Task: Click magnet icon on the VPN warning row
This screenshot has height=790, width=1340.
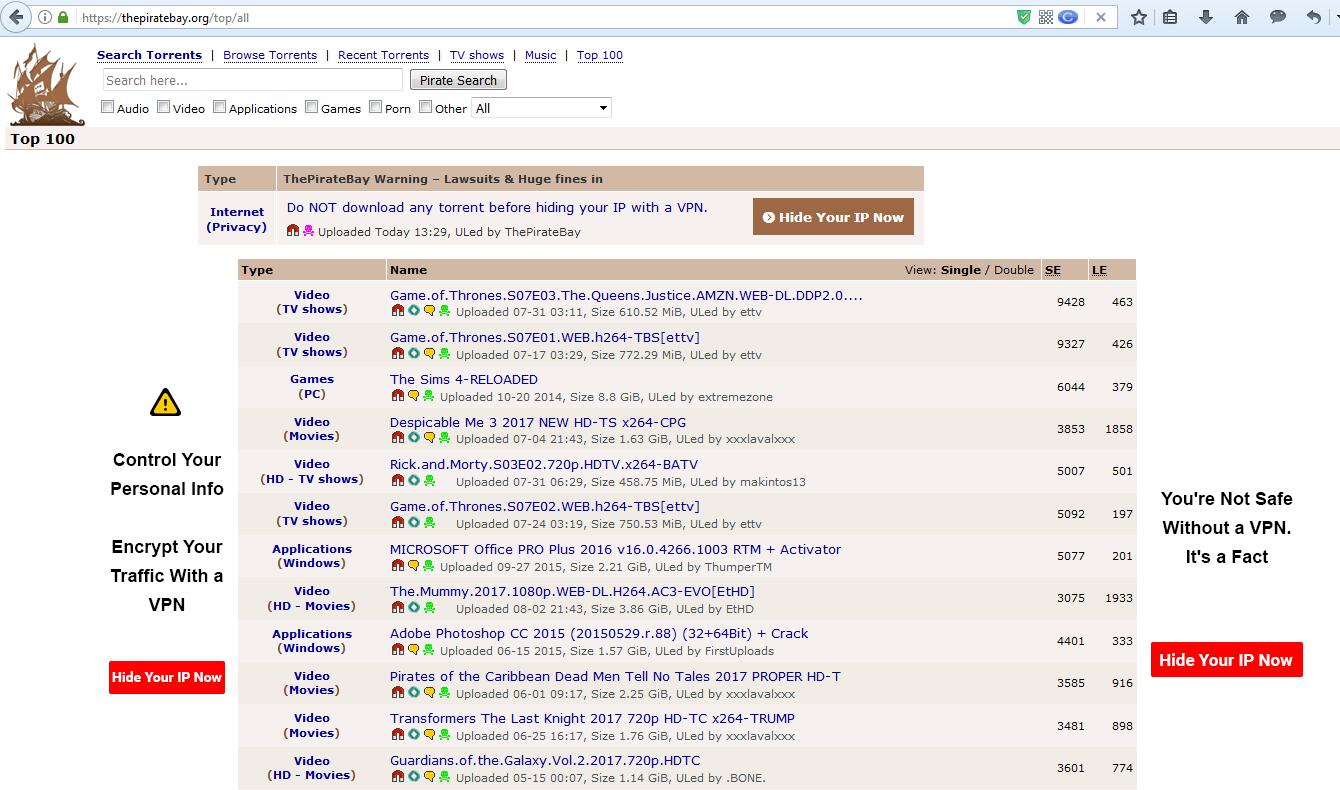Action: point(293,230)
